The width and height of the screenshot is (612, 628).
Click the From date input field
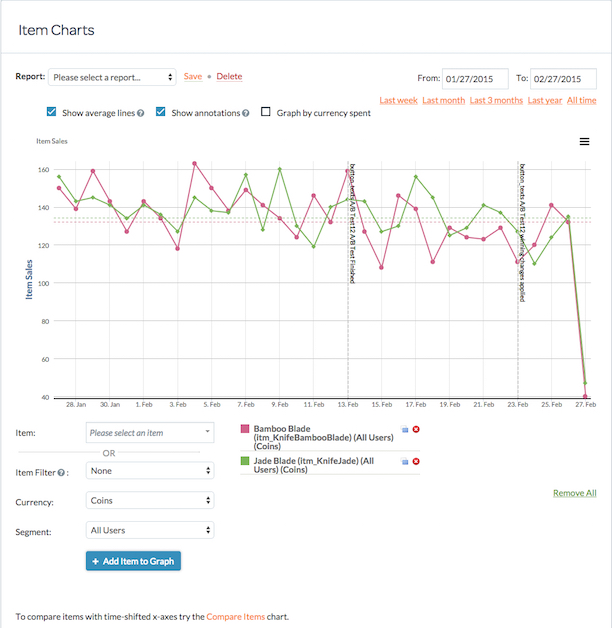[475, 79]
